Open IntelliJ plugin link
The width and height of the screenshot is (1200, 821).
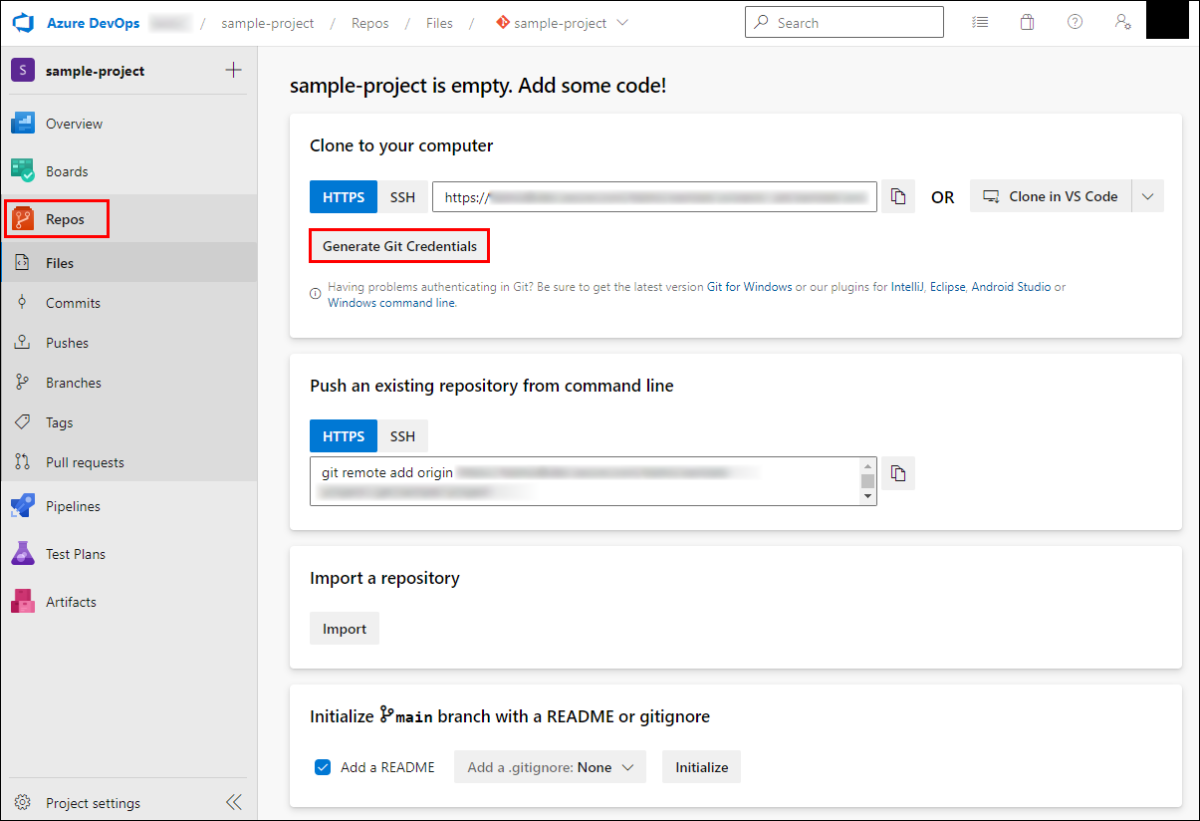[x=907, y=287]
